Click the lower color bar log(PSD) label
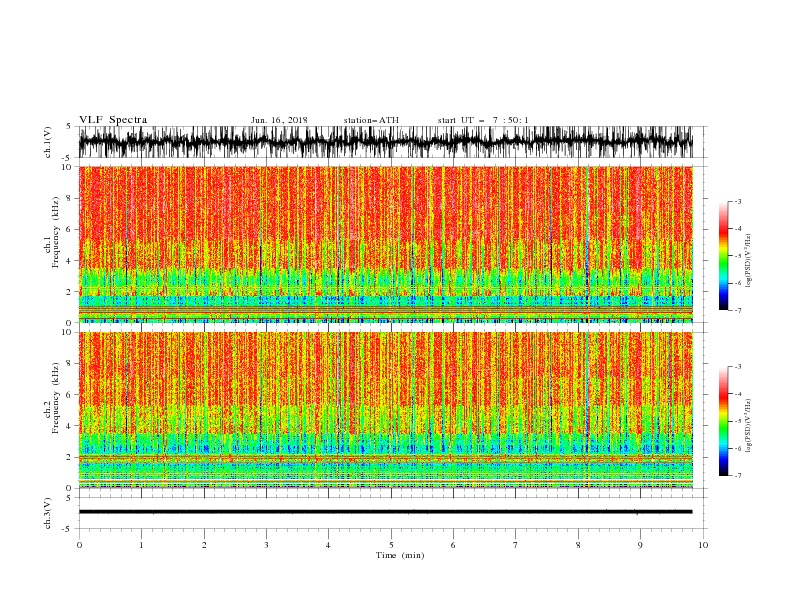This screenshot has height=612, width=792. tap(749, 426)
